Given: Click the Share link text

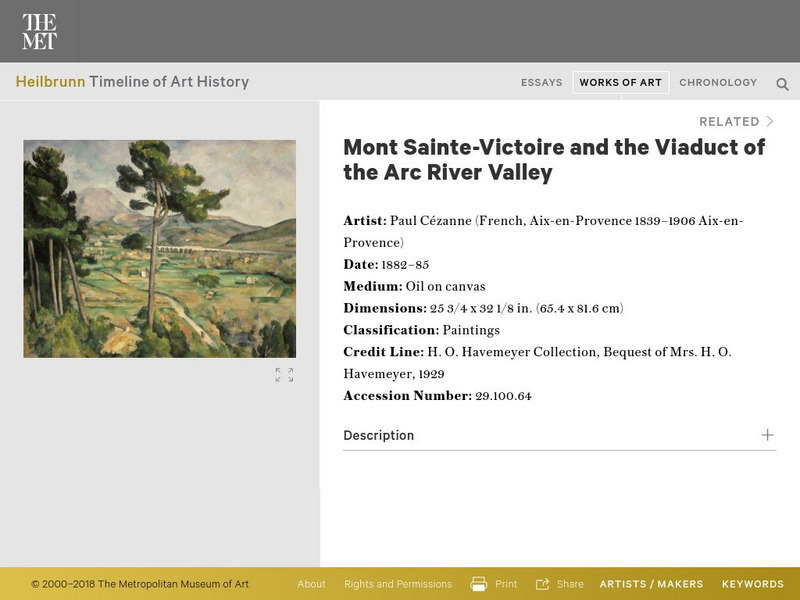Looking at the screenshot, I should [x=570, y=584].
